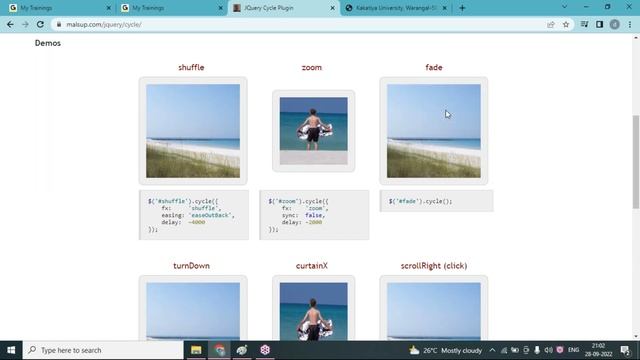Click the shuffle code snippet
Screen dimensions: 640x360
pos(194,215)
